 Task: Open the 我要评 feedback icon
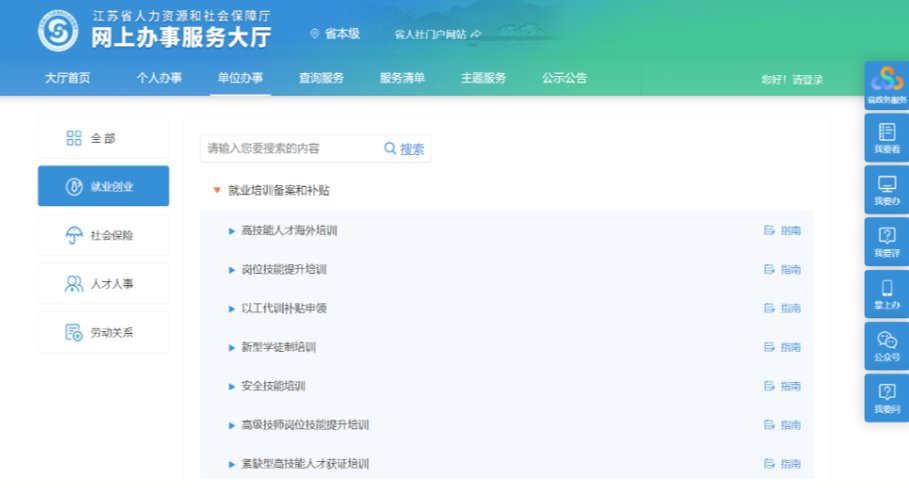(886, 241)
